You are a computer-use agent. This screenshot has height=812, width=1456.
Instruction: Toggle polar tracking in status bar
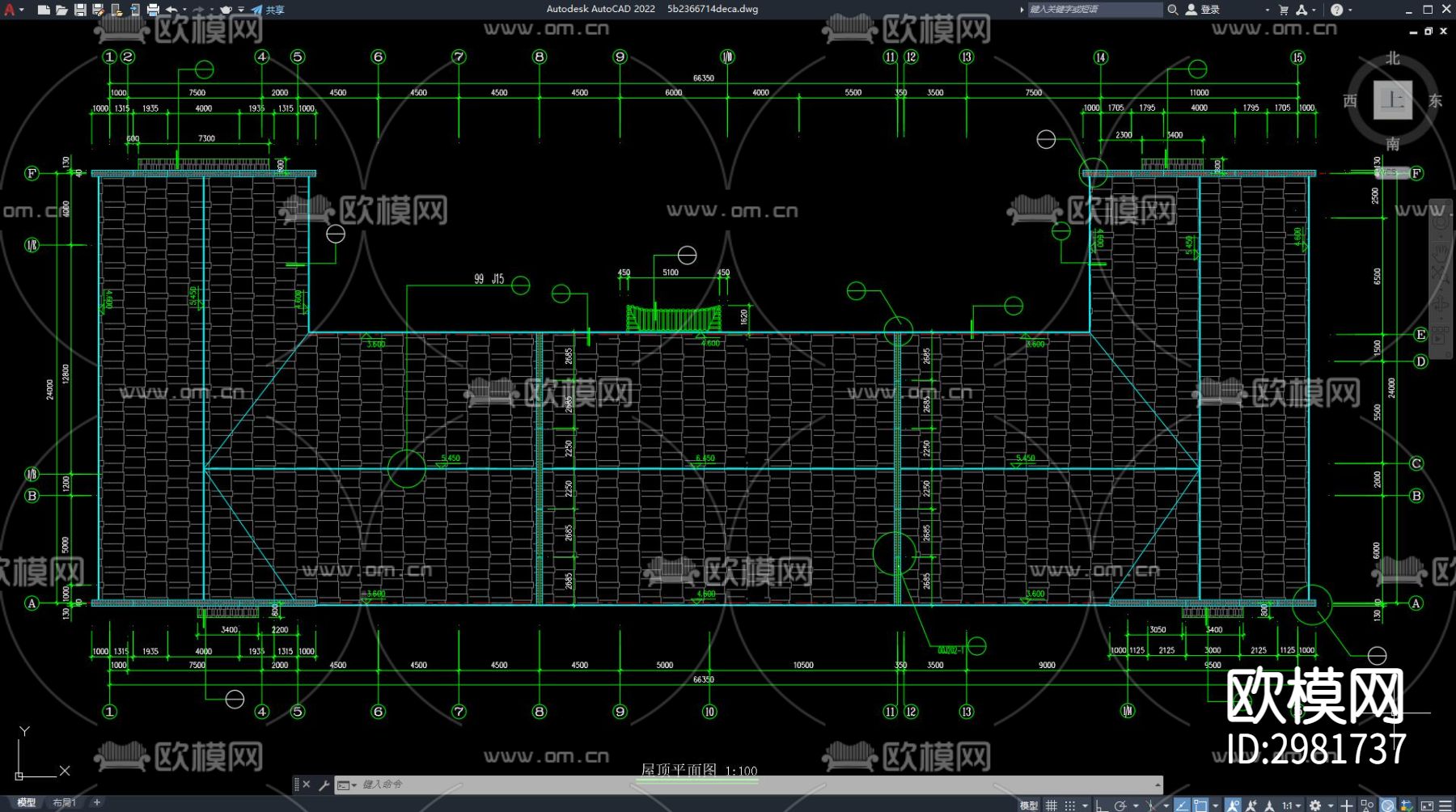pos(1120,806)
